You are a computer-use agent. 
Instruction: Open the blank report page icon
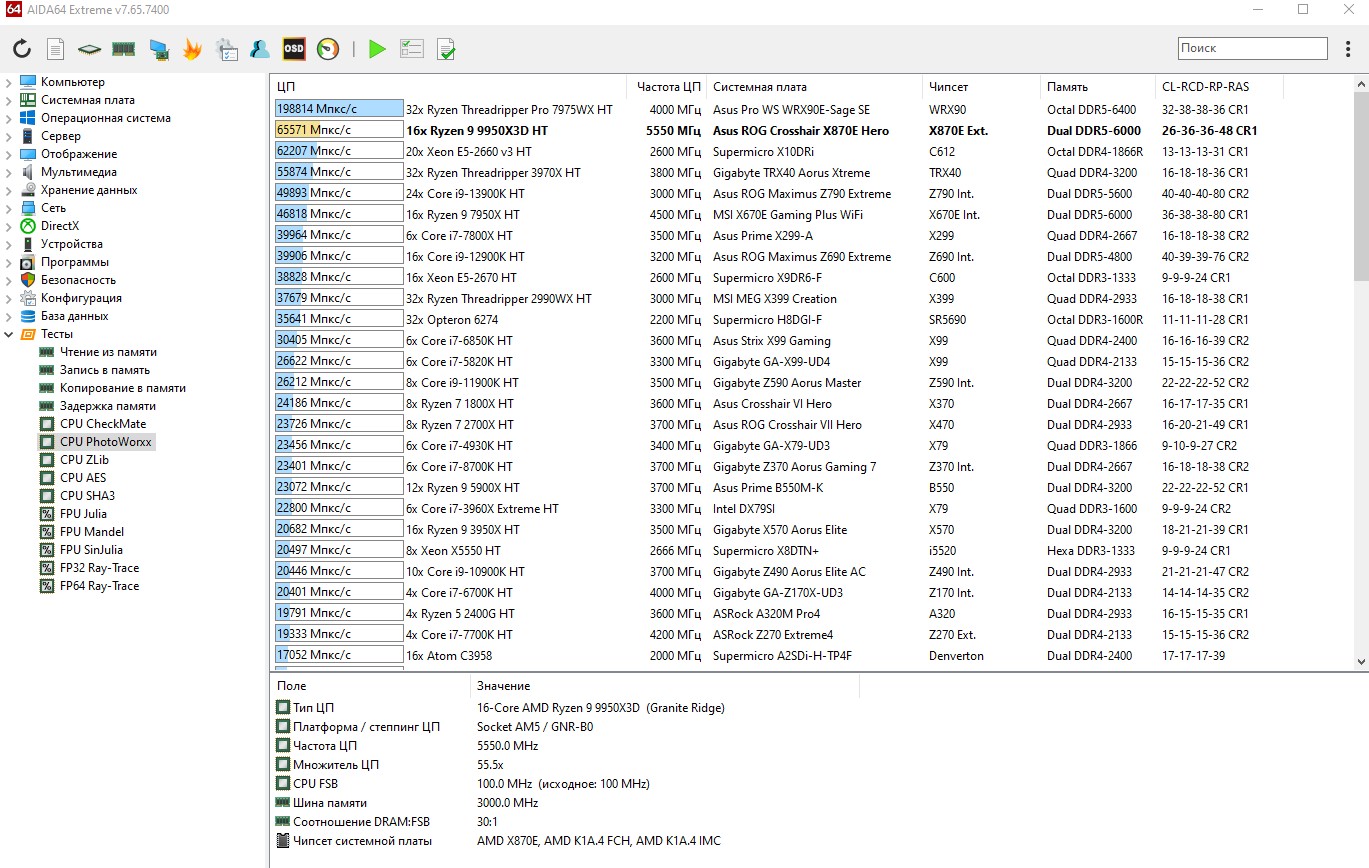pyautogui.click(x=56, y=48)
